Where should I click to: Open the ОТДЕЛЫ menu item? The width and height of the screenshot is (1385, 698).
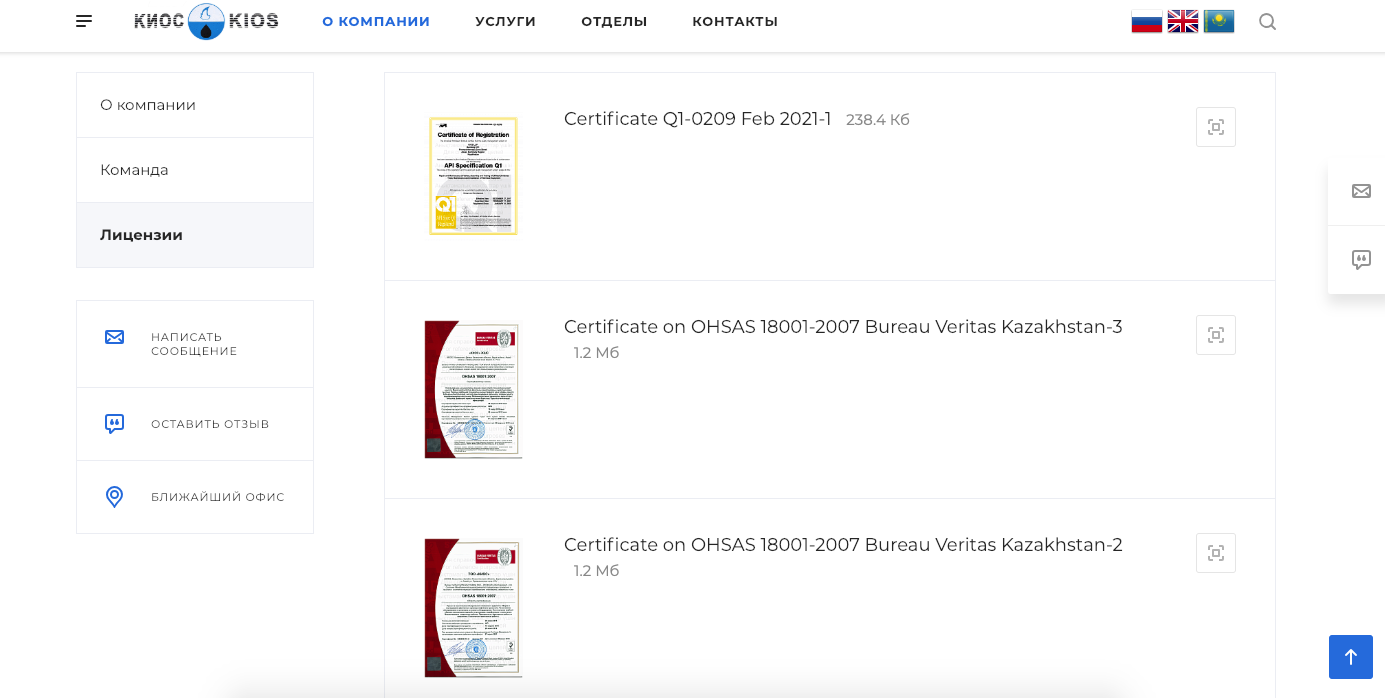pos(614,21)
